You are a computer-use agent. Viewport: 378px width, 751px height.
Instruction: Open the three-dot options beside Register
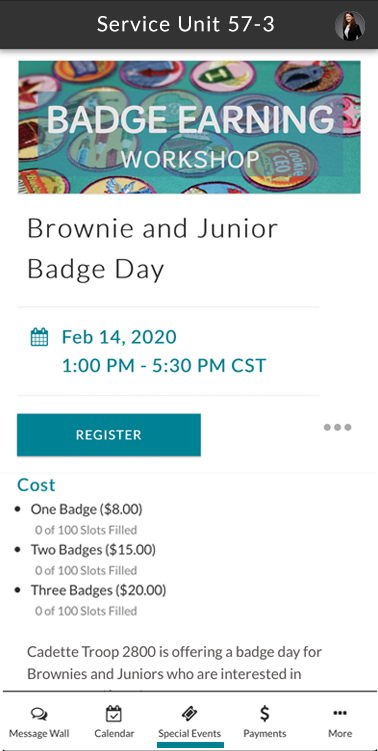(337, 427)
